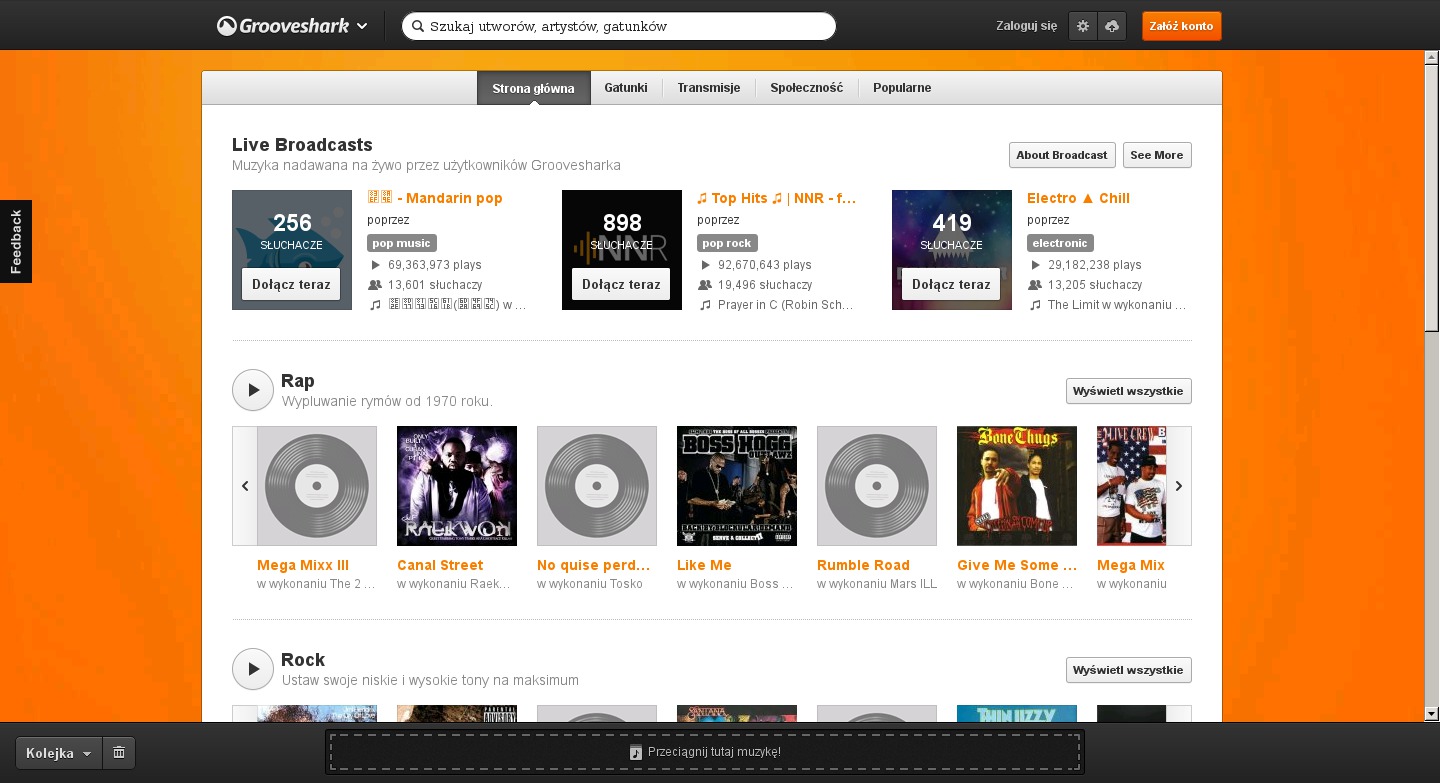Play the Rock genre station
The image size is (1440, 783).
253,669
